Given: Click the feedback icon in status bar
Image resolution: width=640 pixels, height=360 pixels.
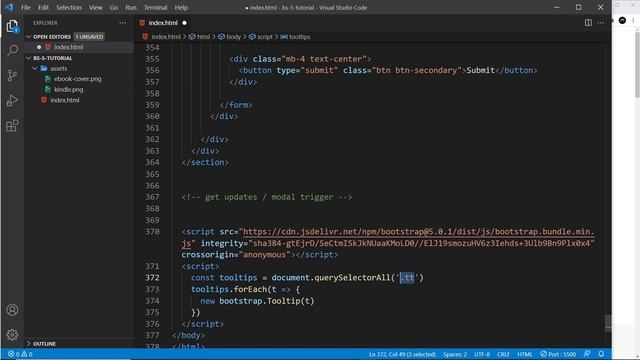Looking at the screenshot, I should point(587,354).
